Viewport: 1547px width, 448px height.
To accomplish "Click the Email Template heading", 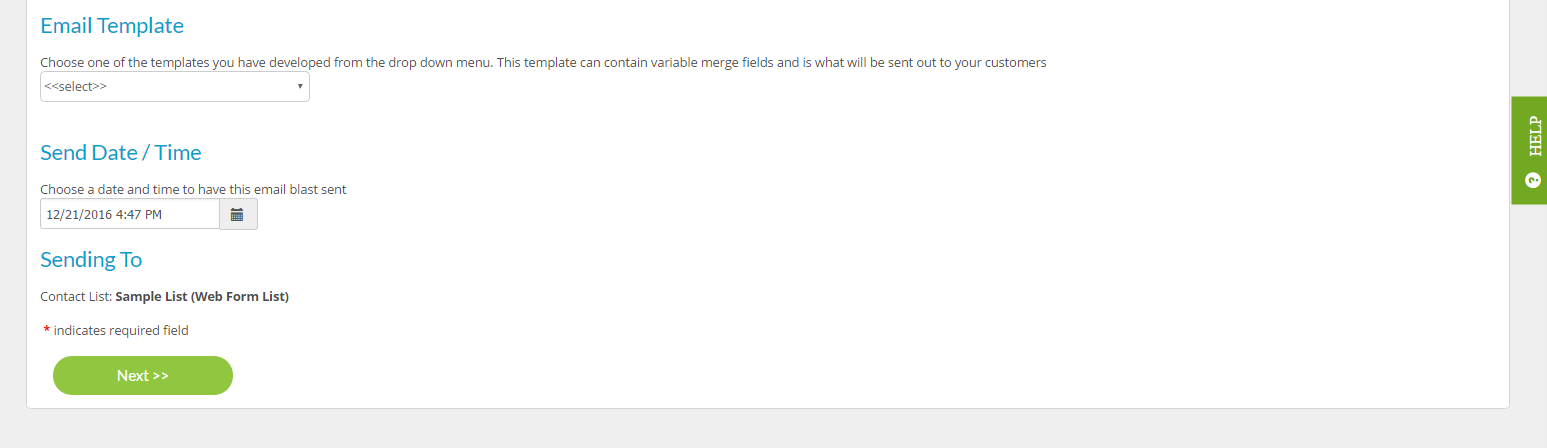I will pos(112,26).
